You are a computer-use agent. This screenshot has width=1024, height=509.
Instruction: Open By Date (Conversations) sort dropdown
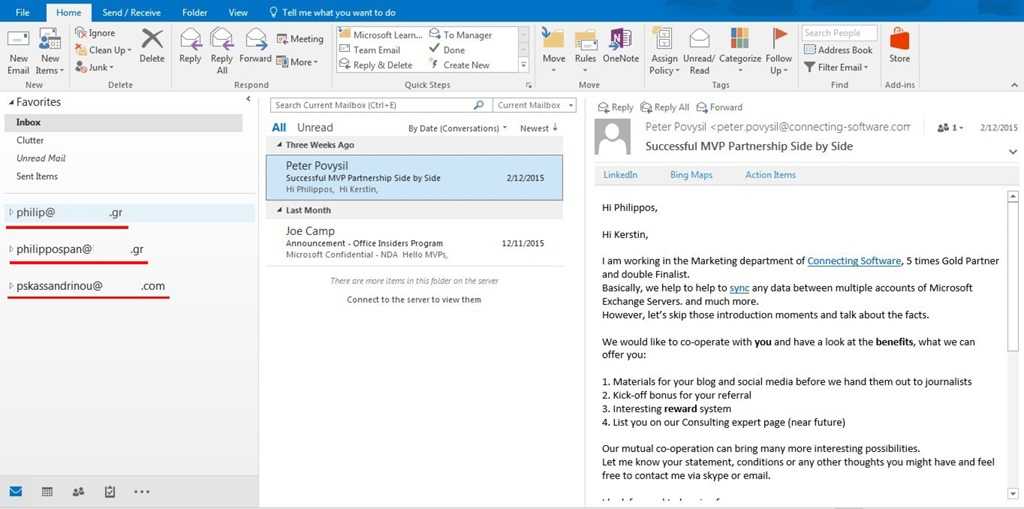[458, 129]
